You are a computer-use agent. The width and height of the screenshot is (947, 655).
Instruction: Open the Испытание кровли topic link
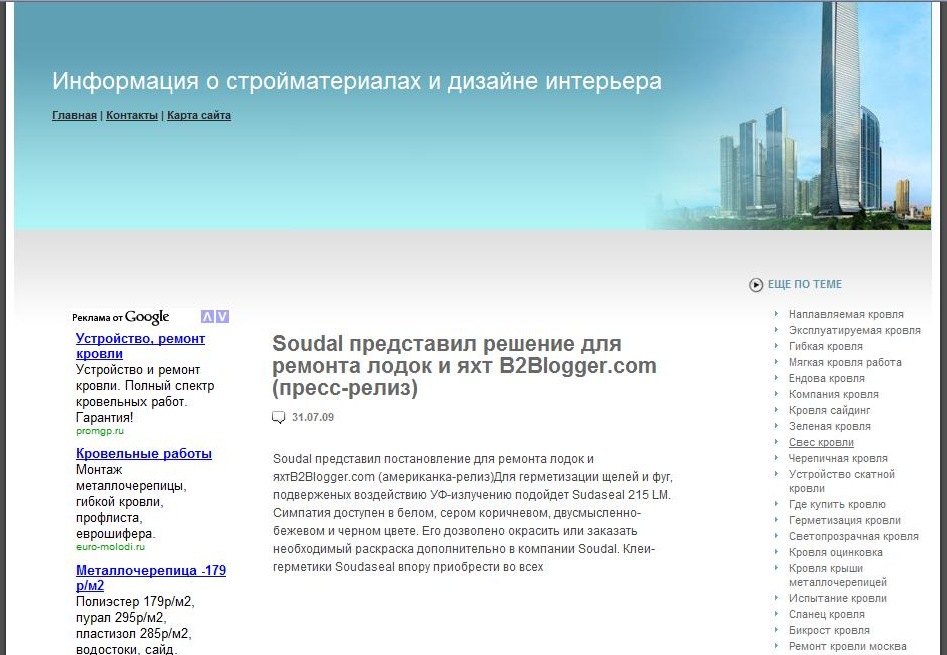(838, 598)
